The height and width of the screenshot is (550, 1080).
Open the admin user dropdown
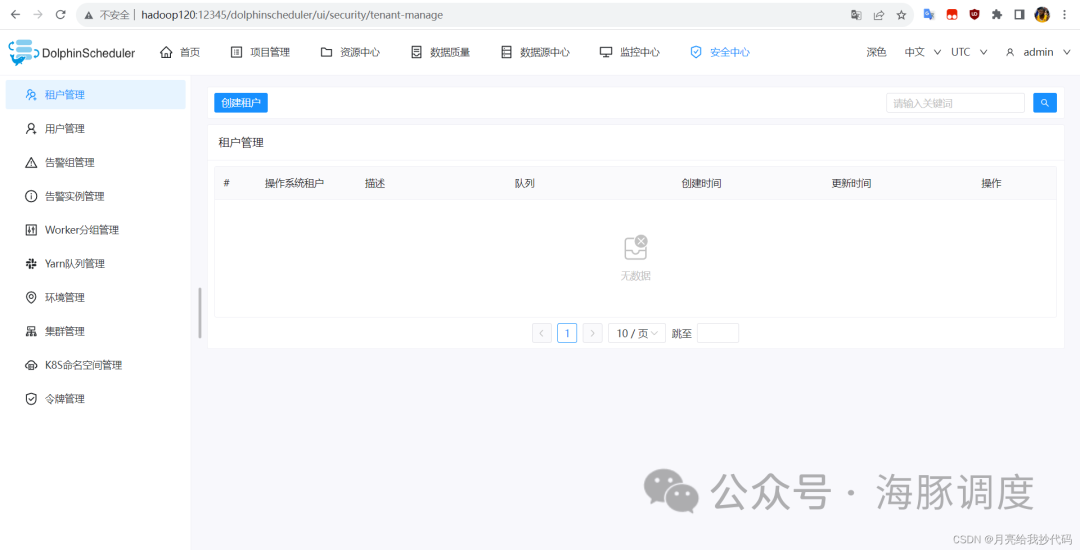[1038, 52]
